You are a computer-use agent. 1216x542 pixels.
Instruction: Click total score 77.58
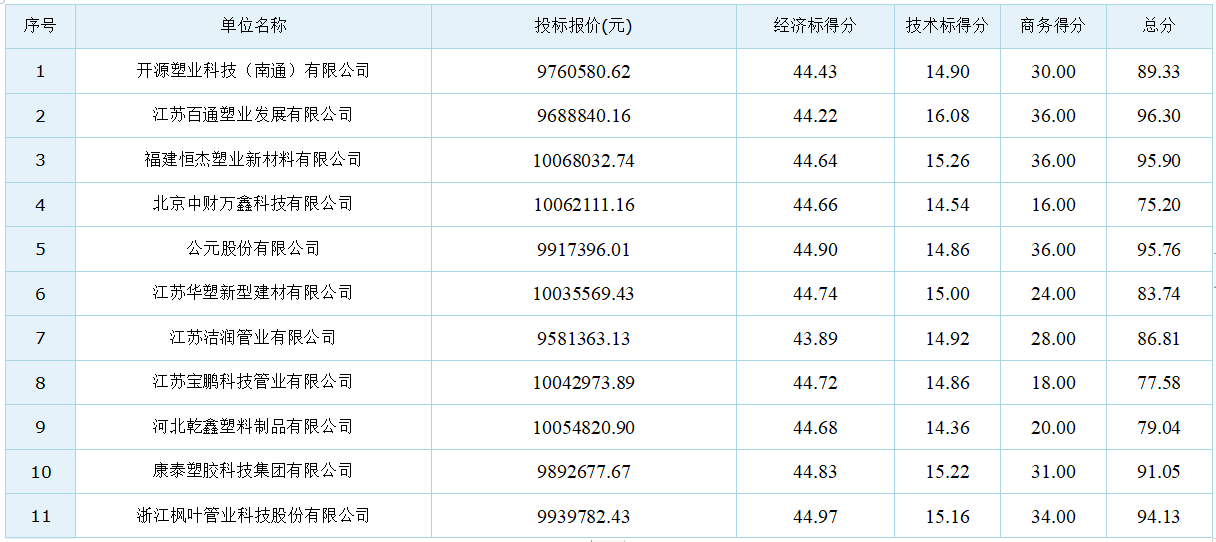1159,383
